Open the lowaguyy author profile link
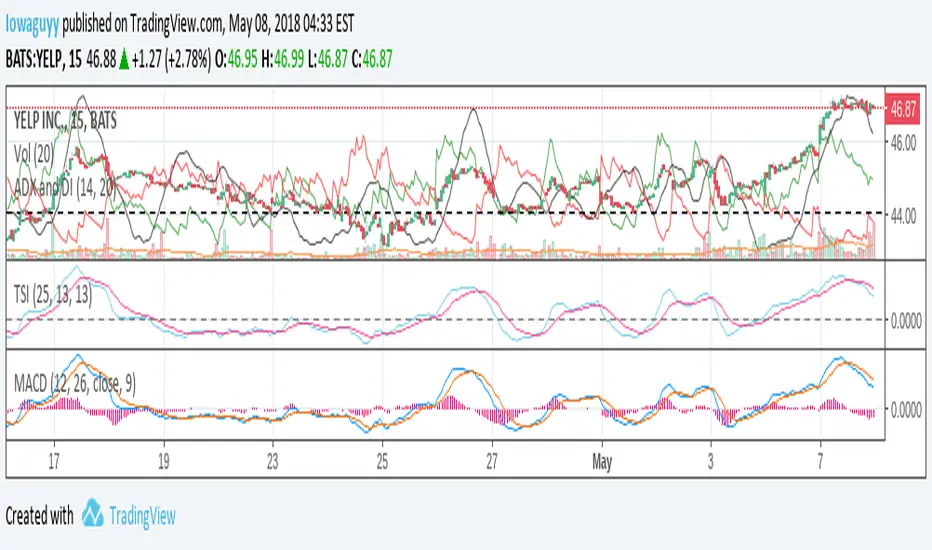932x550 pixels. point(33,24)
